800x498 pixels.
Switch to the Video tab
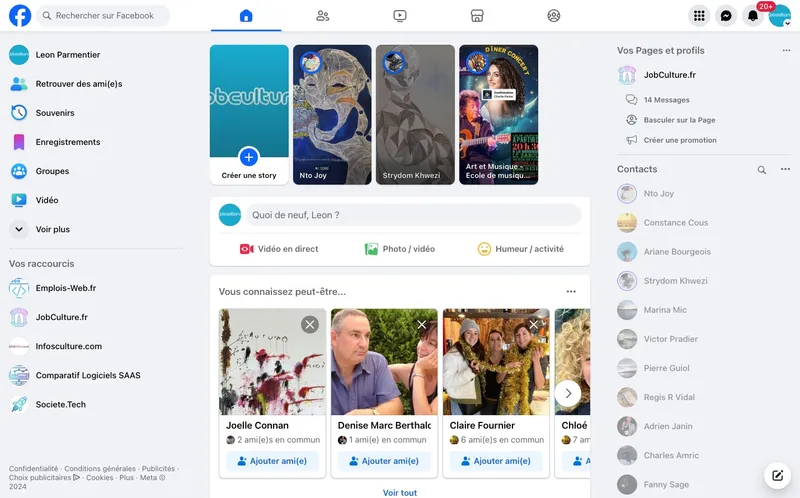pyautogui.click(x=400, y=16)
